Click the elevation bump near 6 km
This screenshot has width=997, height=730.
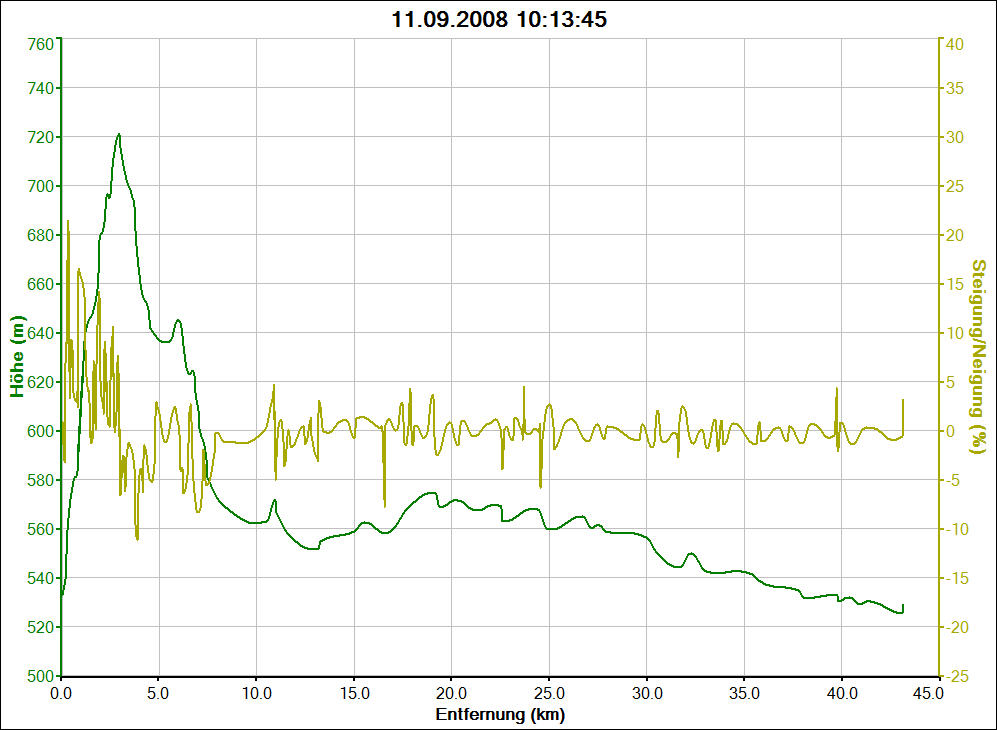178,320
